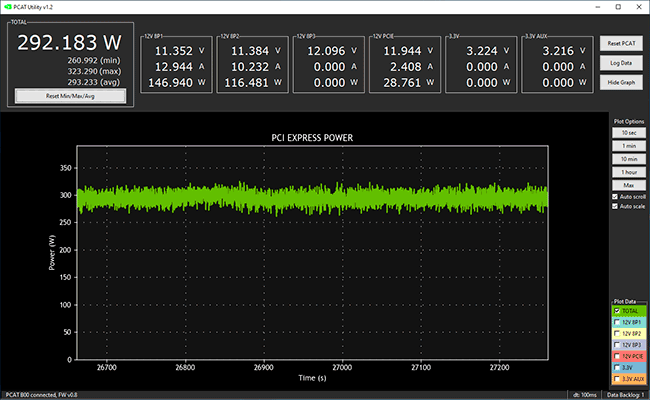Select the 10 min plot option
Image resolution: width=650 pixels, height=400 pixels.
(627, 159)
